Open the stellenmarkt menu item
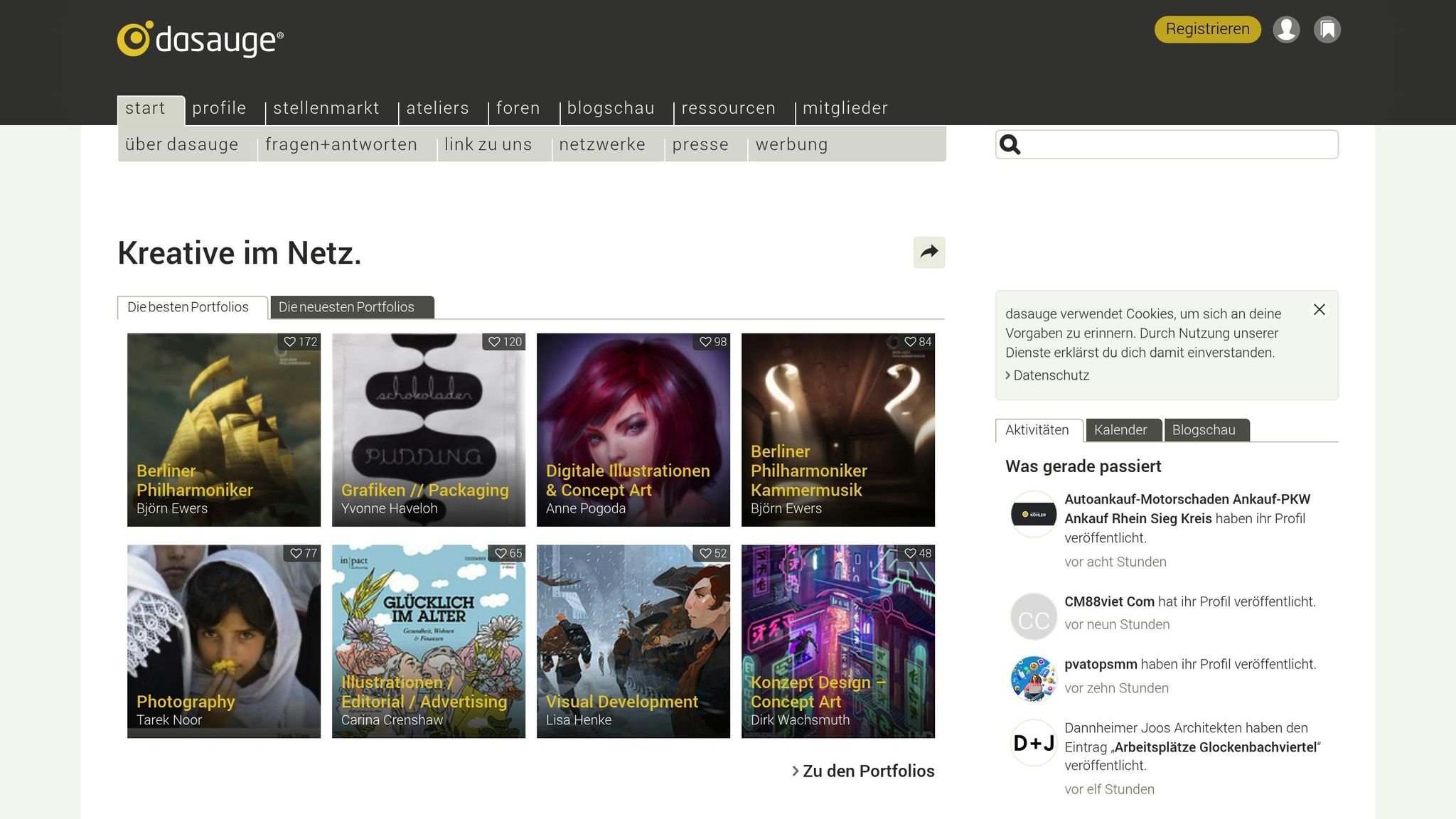The width and height of the screenshot is (1456, 819). click(326, 108)
